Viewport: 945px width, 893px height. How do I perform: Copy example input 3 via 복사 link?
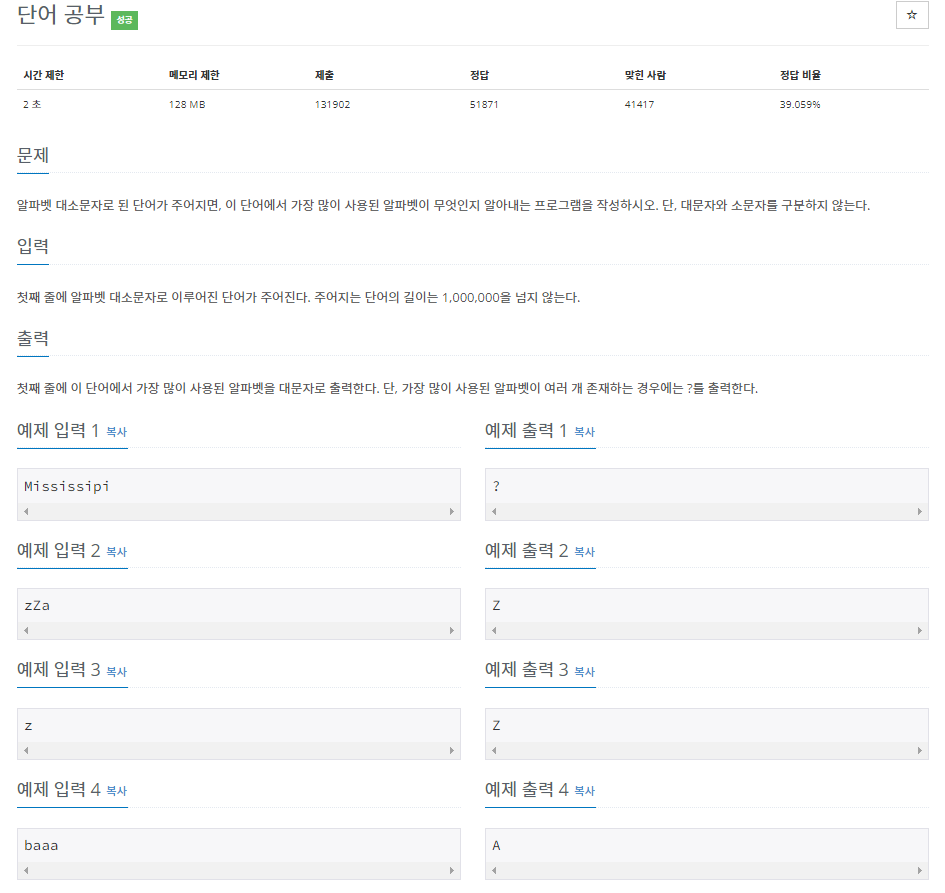[x=116, y=672]
